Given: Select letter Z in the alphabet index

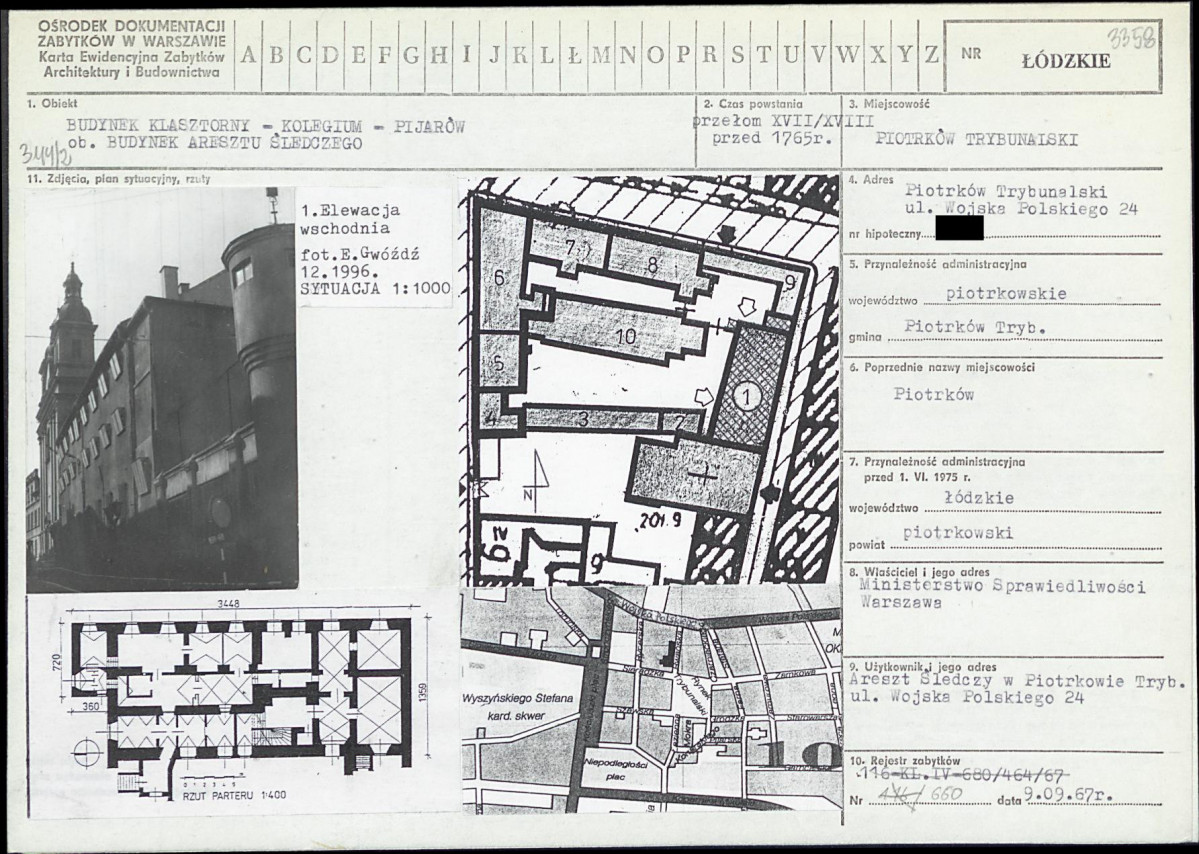Looking at the screenshot, I should coord(930,55).
